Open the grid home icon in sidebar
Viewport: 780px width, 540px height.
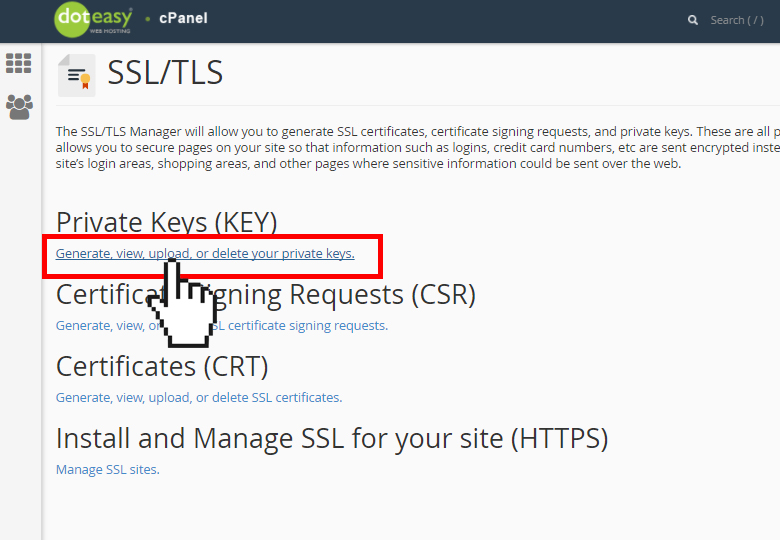coord(18,63)
